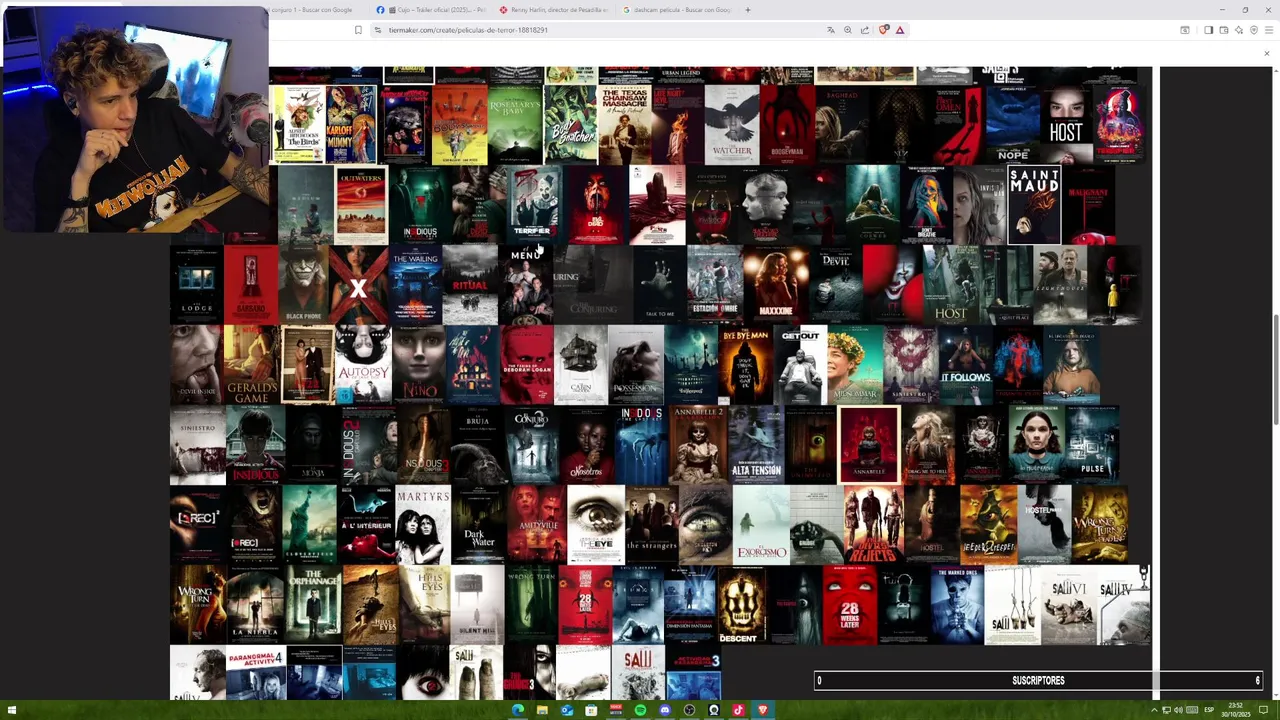Click the share icon in address bar
Screen dimensions: 1280x720
pyautogui.click(x=864, y=30)
